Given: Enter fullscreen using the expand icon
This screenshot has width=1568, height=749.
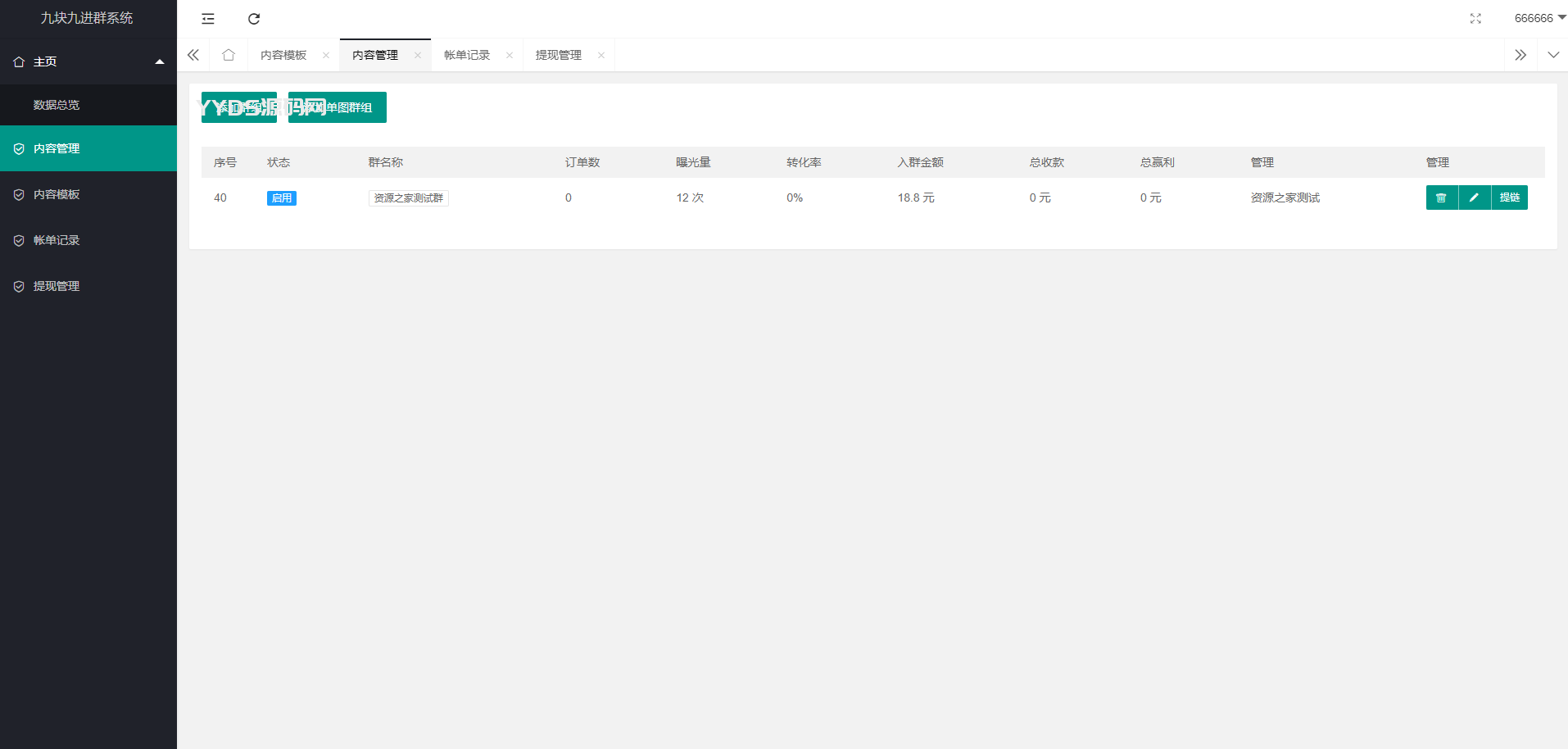Looking at the screenshot, I should (x=1475, y=19).
